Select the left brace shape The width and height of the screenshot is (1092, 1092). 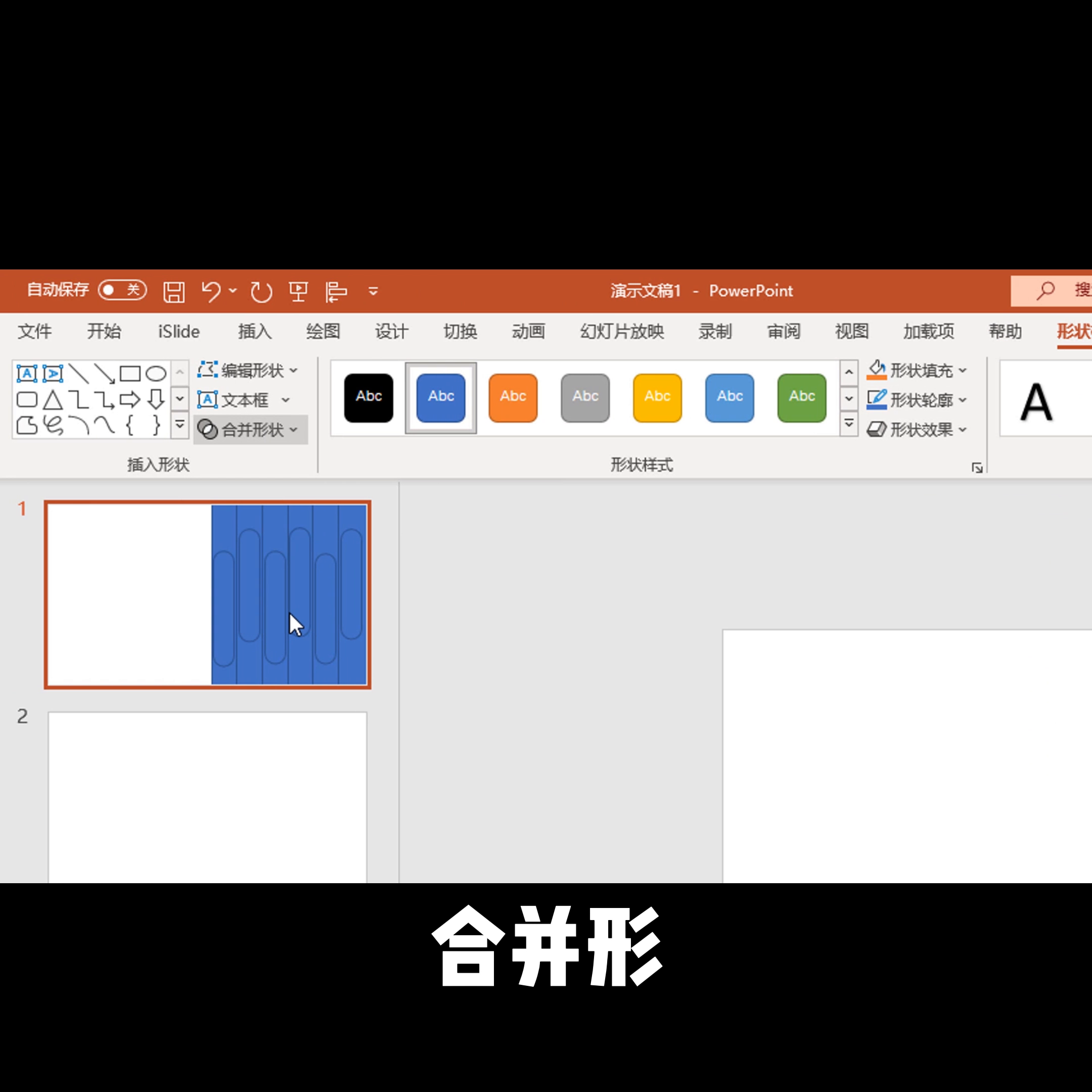tap(130, 425)
